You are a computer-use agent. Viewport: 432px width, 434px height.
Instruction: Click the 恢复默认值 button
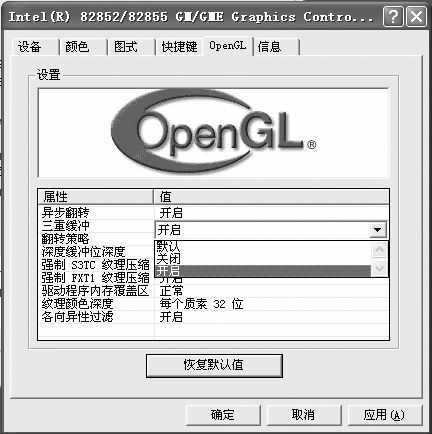[x=214, y=365]
